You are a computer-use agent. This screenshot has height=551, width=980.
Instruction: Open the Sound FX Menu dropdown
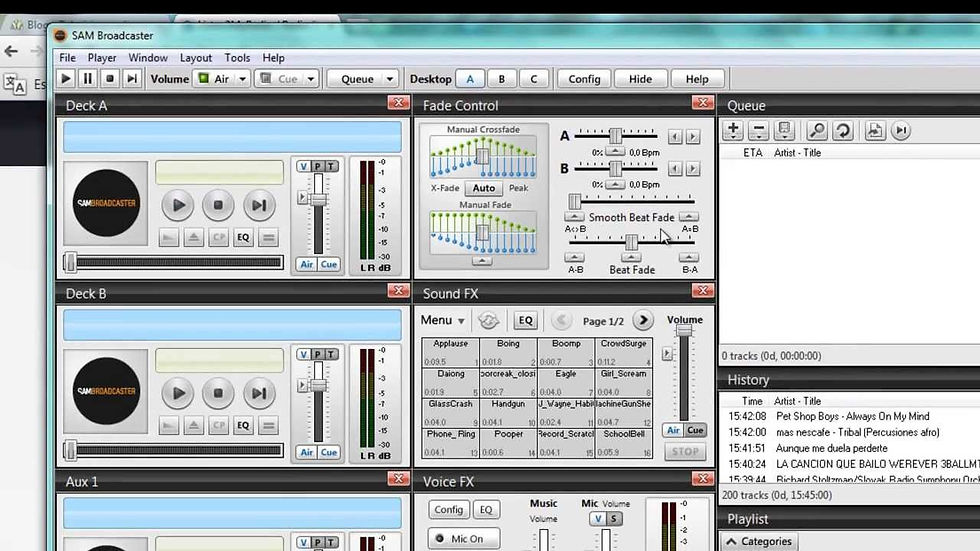(442, 320)
